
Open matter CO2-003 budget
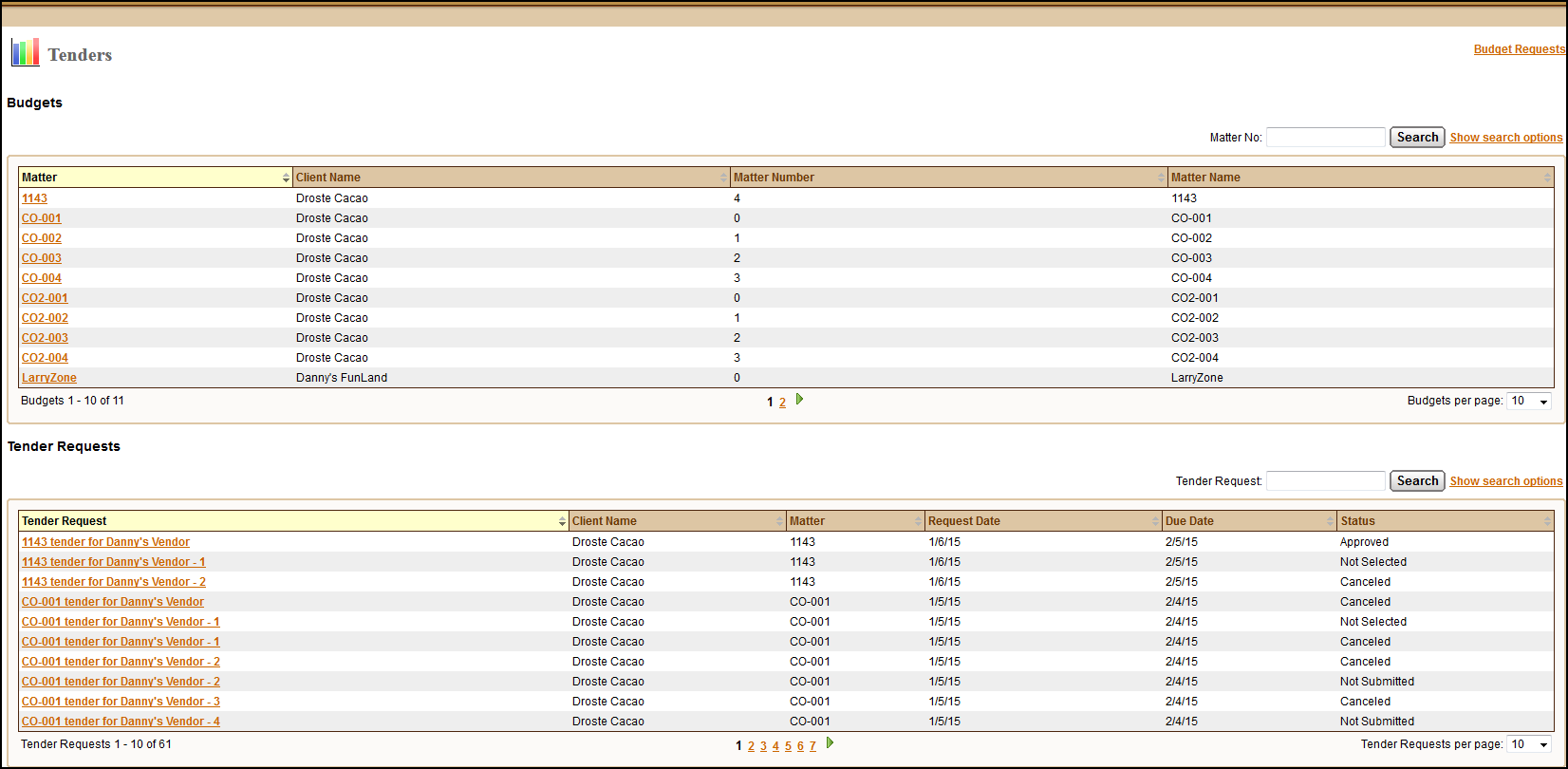pos(45,338)
